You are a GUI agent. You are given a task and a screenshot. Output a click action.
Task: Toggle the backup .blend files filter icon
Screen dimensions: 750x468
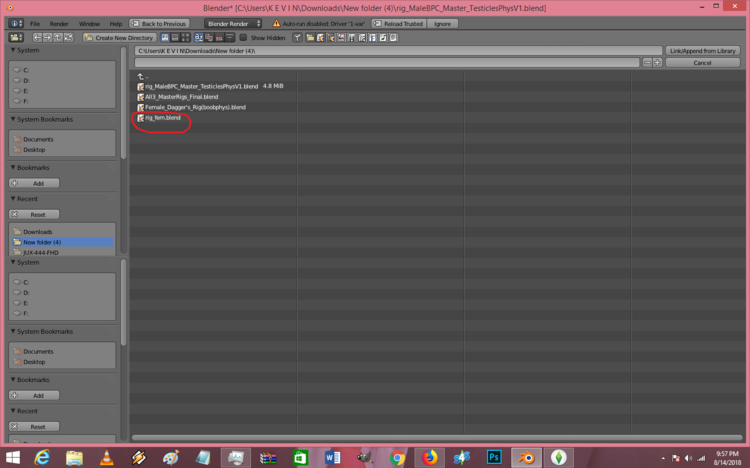pos(331,37)
